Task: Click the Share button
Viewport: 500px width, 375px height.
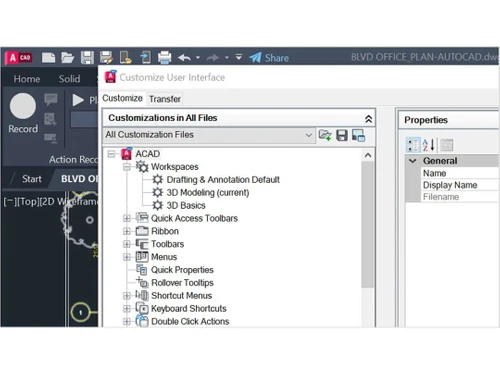Action: (269, 58)
